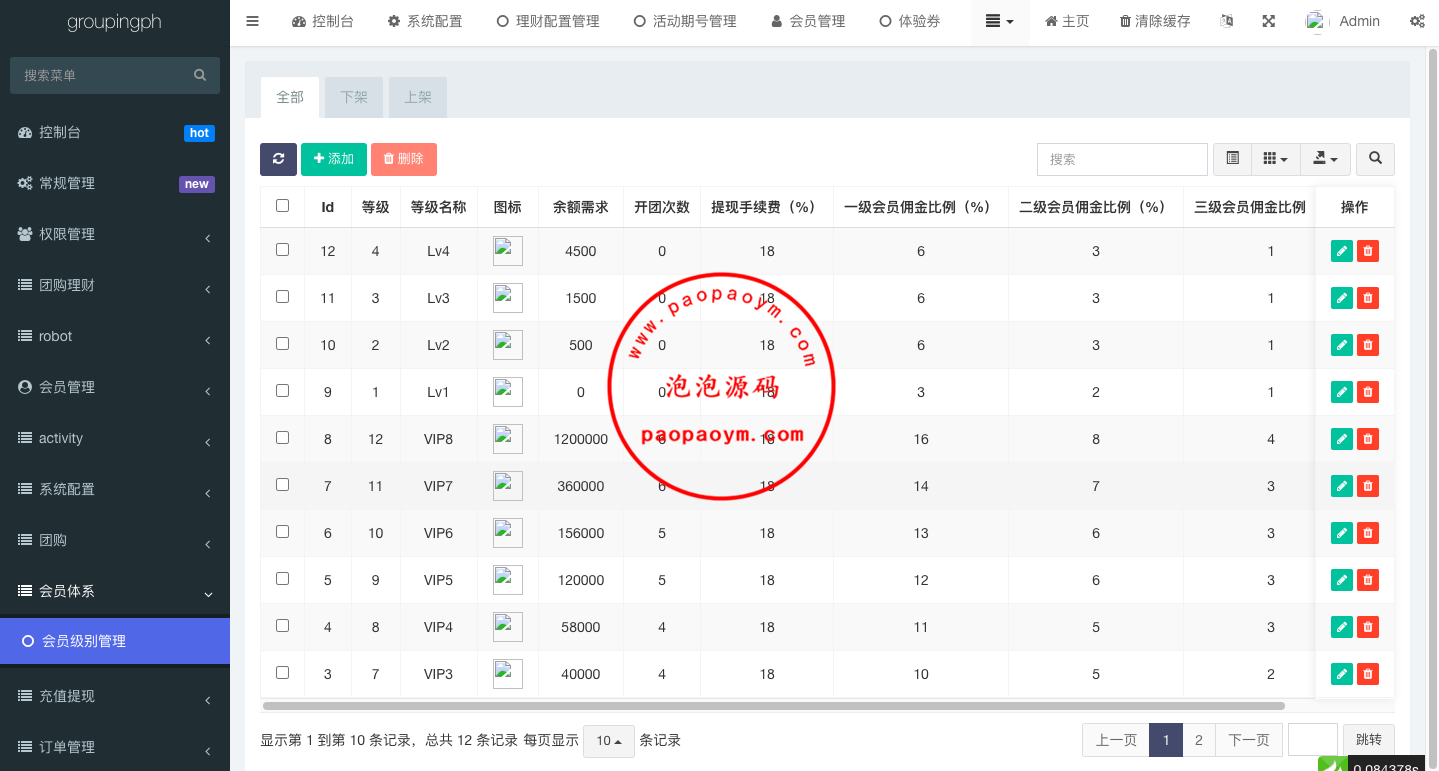Viewport: 1439px width, 771px height.
Task: Open the 会员管理 top navigation tab
Action: (x=808, y=21)
